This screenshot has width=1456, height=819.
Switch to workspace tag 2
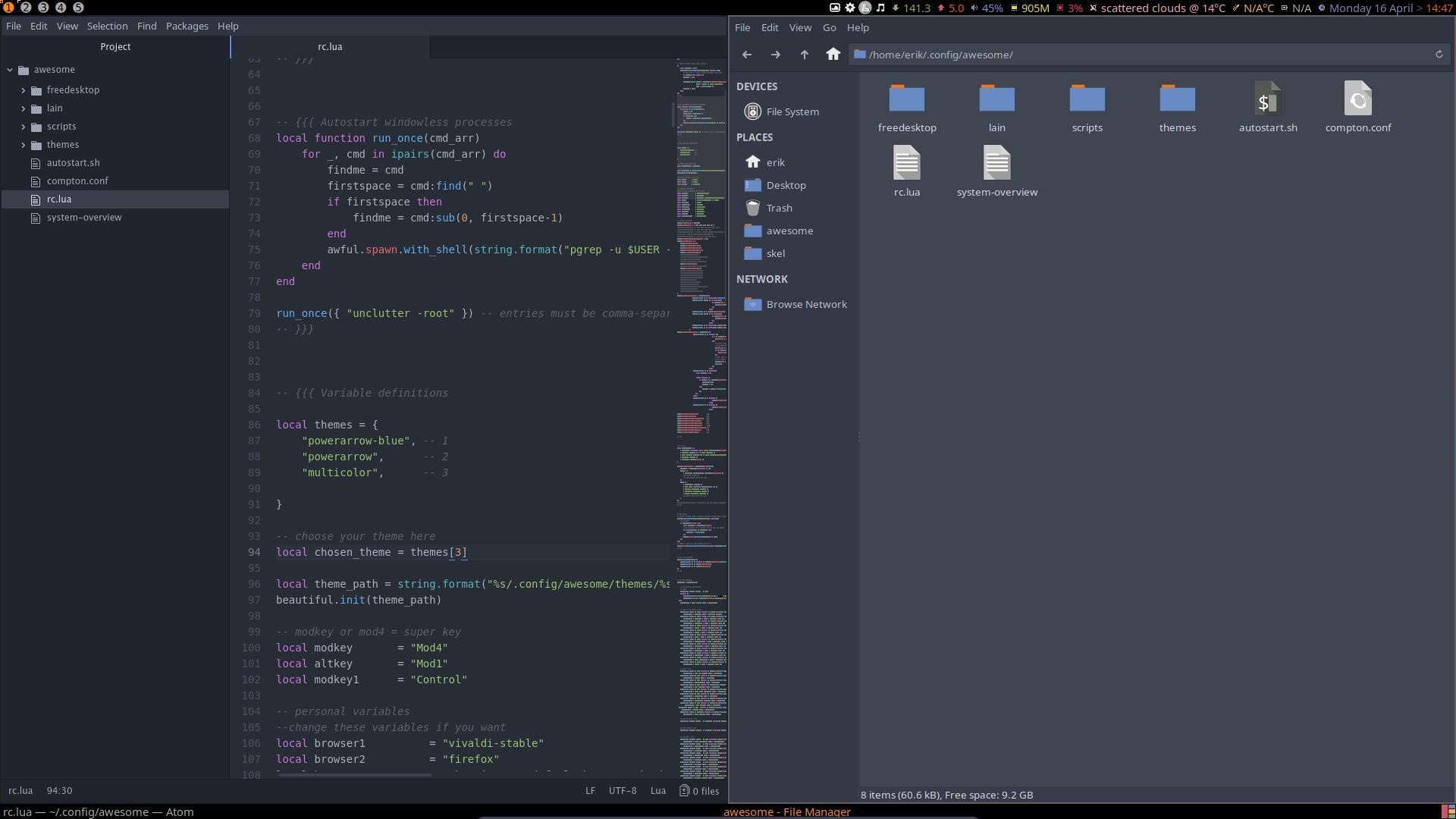pos(26,8)
